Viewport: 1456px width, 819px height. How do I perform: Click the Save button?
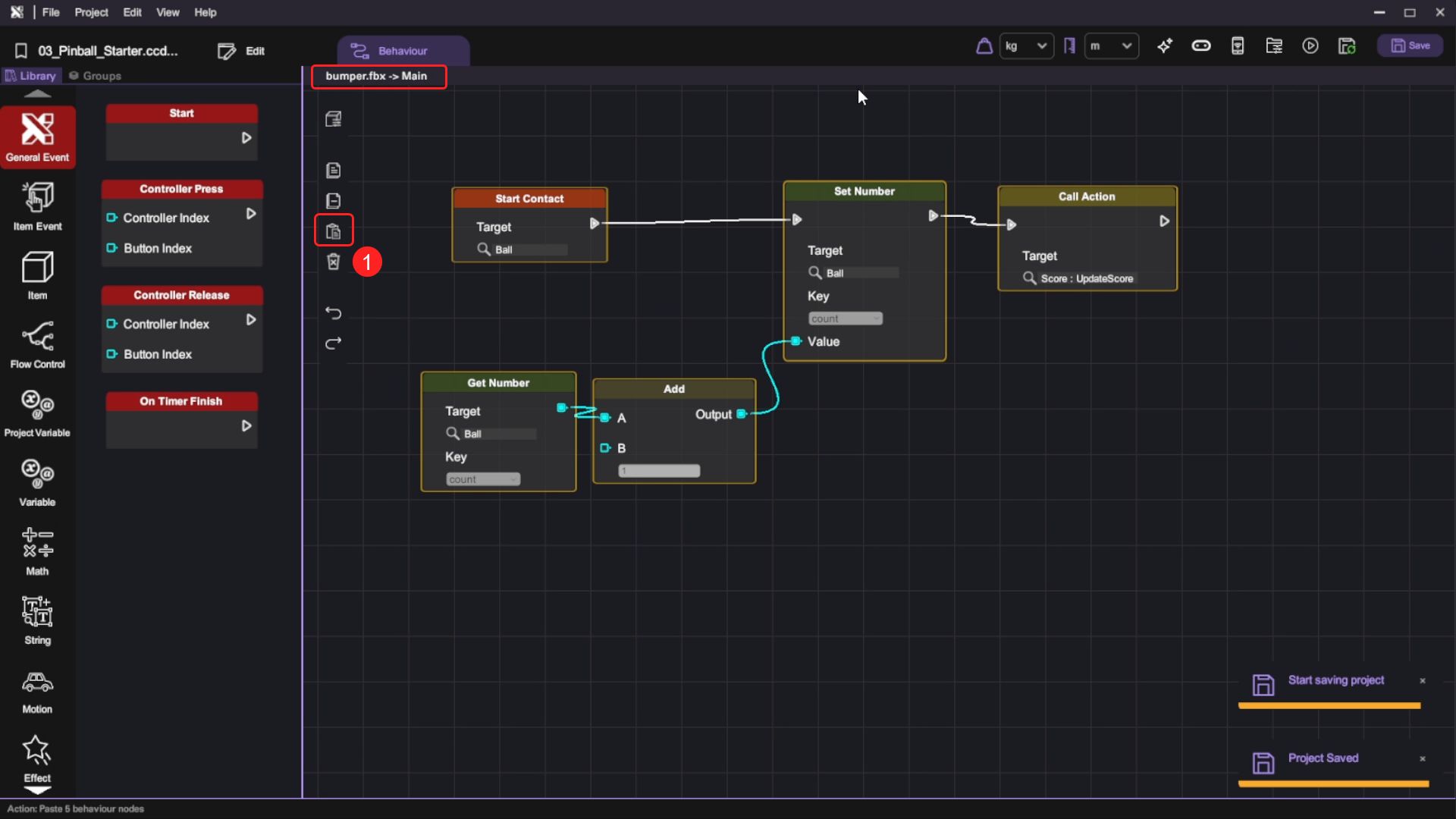pos(1410,46)
